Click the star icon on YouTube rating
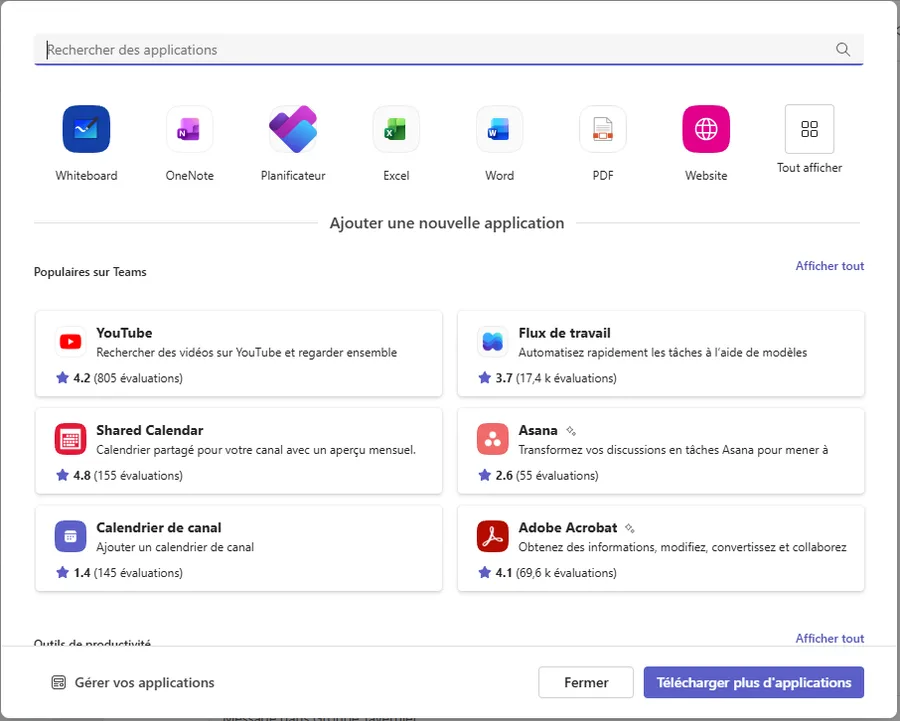Viewport: 900px width, 721px height. tap(62, 378)
